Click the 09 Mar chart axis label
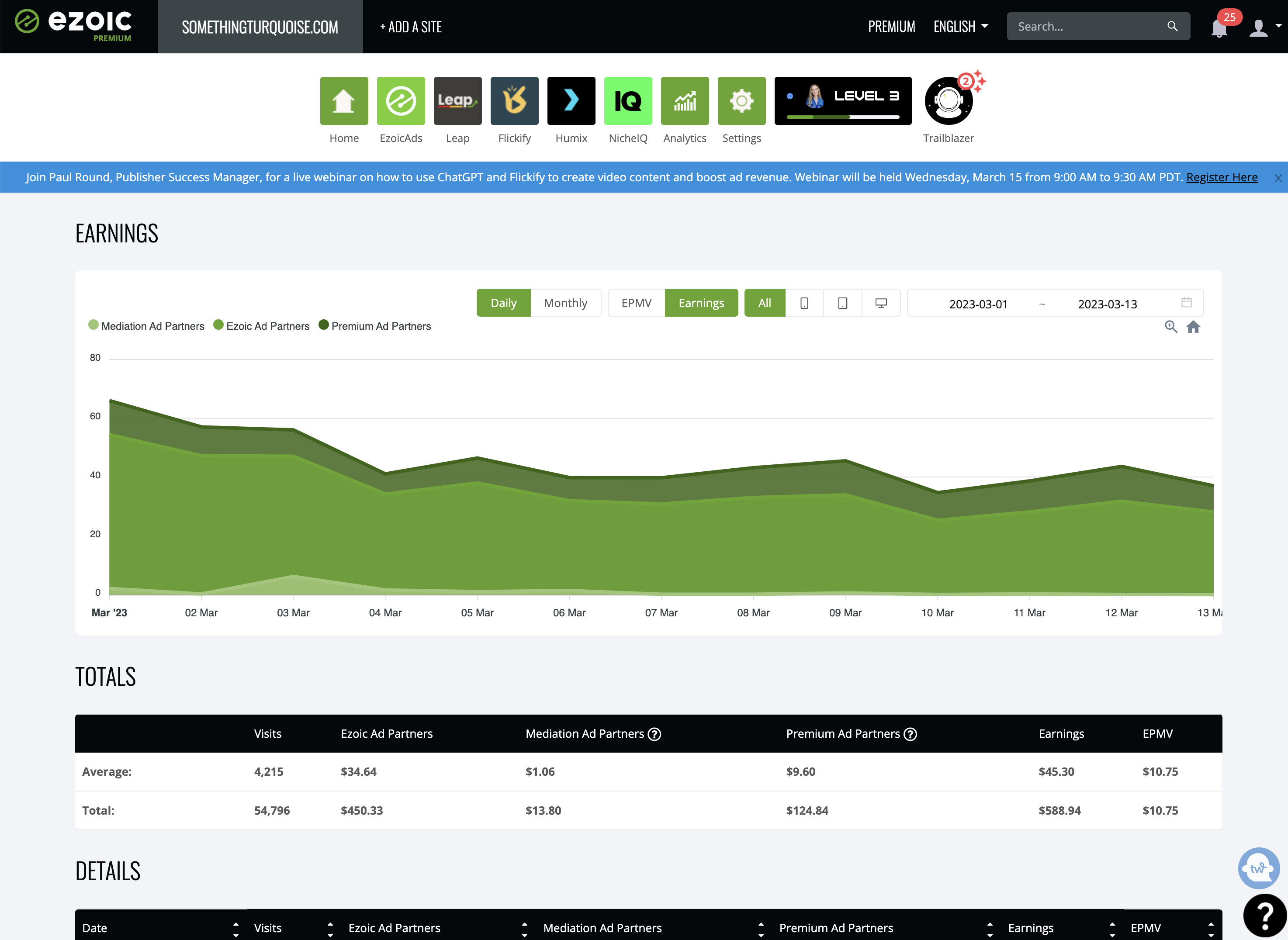This screenshot has width=1288, height=940. point(845,613)
